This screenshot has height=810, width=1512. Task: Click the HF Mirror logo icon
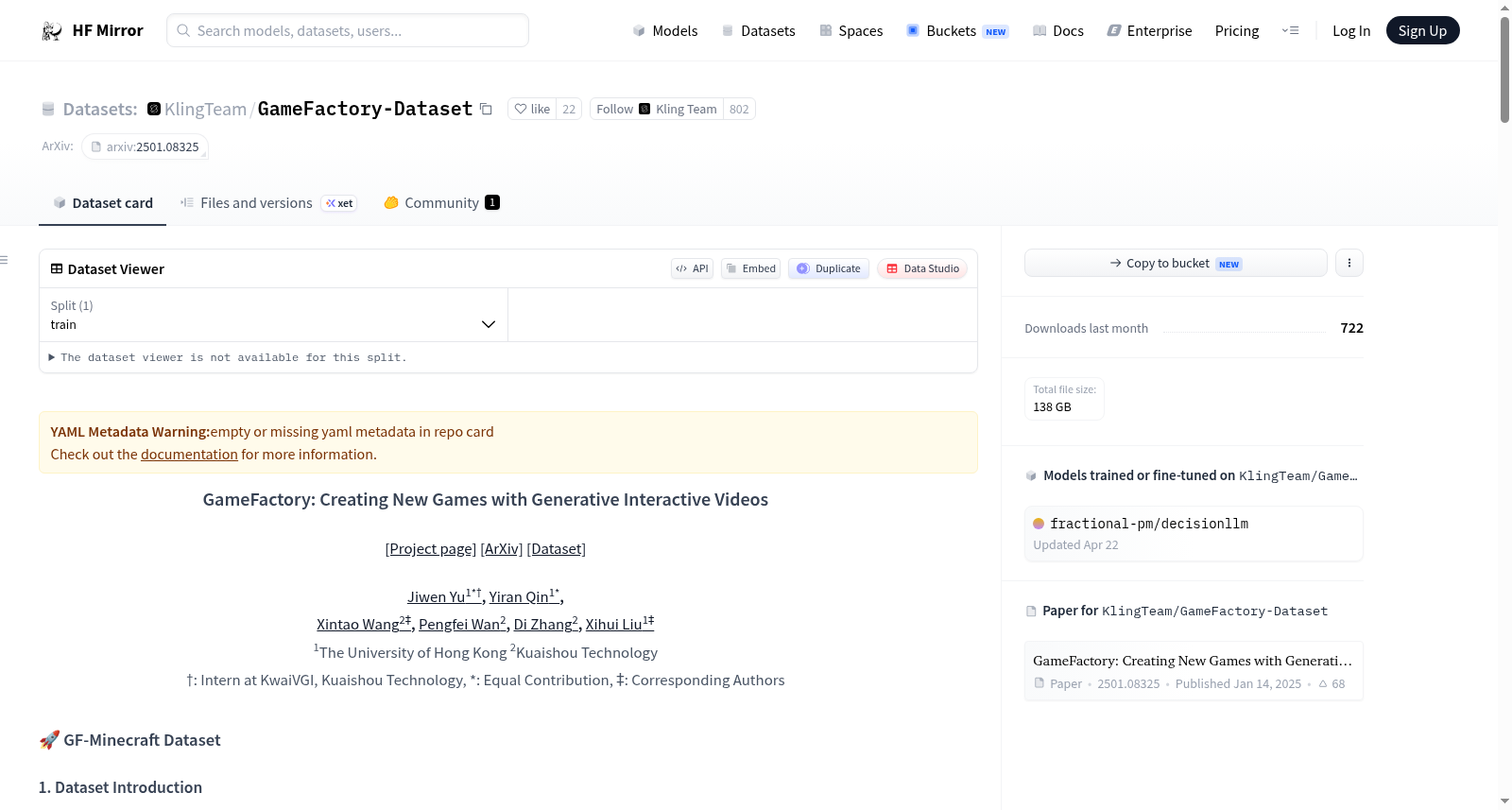[52, 31]
